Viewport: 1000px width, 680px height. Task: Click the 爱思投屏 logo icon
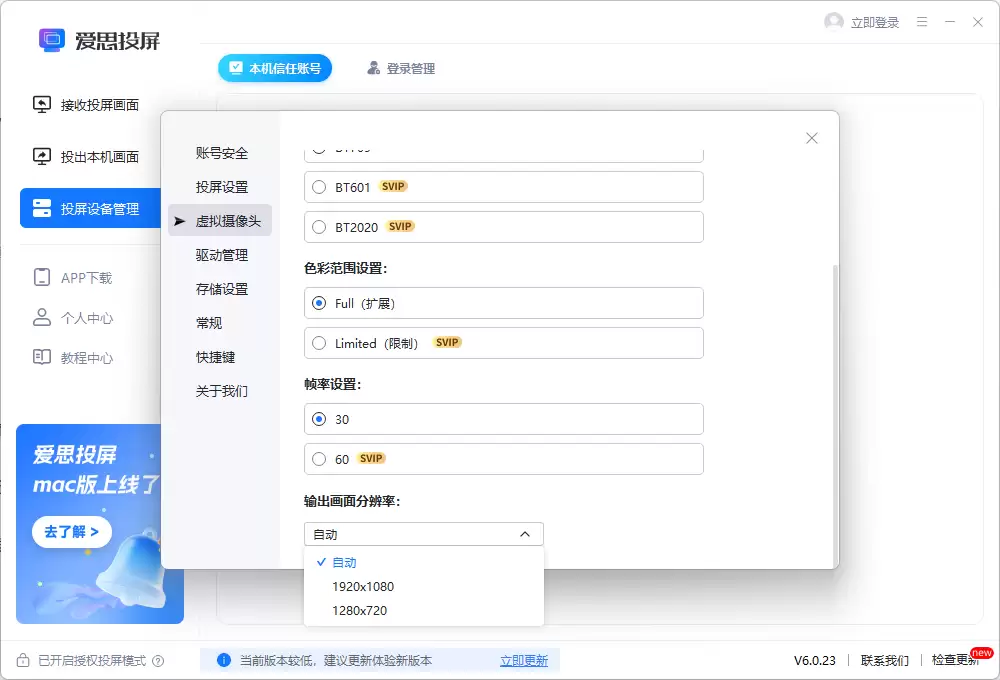pyautogui.click(x=52, y=40)
